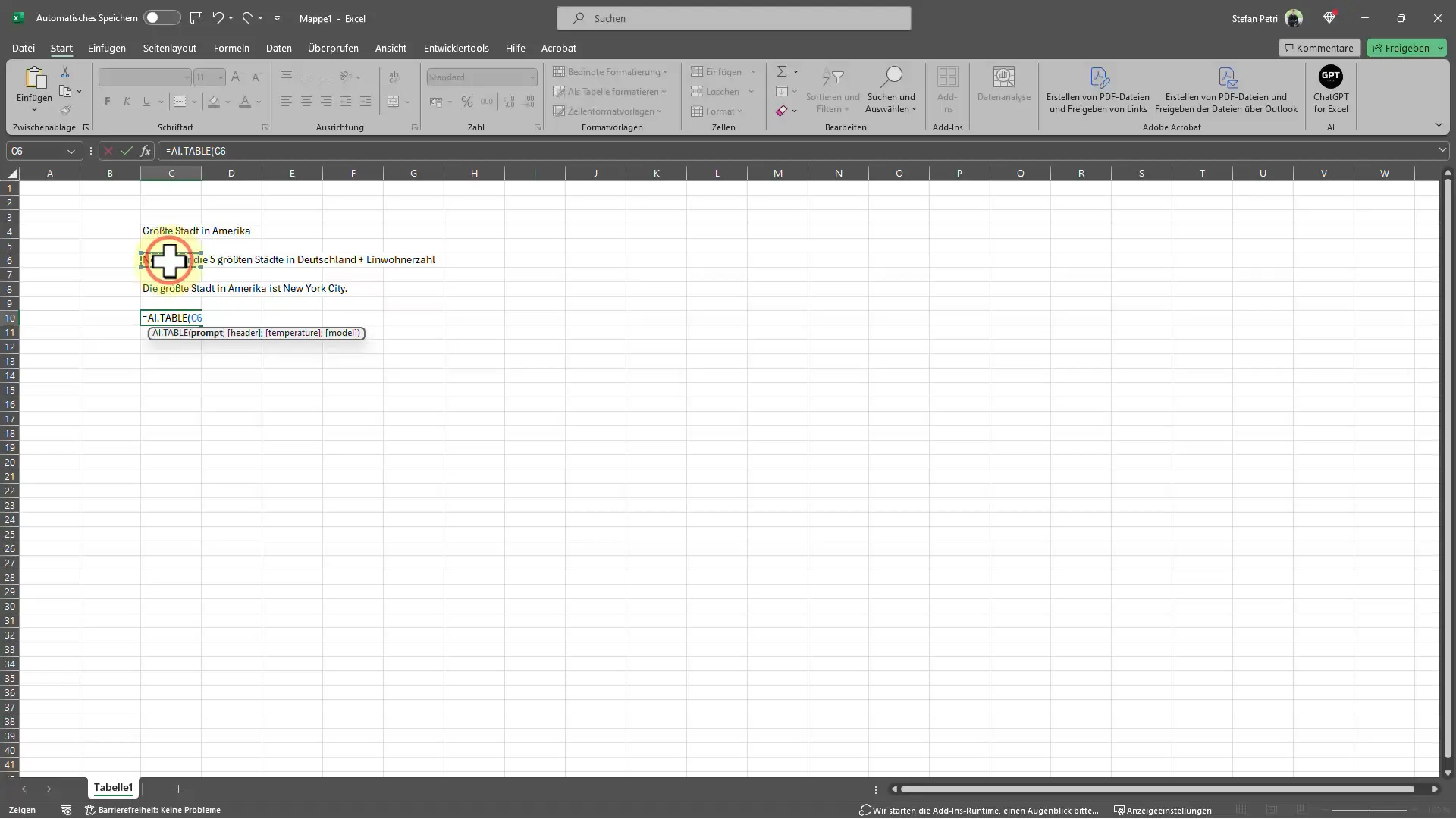Open Zellenformatvorlagen dropdown

(607, 111)
